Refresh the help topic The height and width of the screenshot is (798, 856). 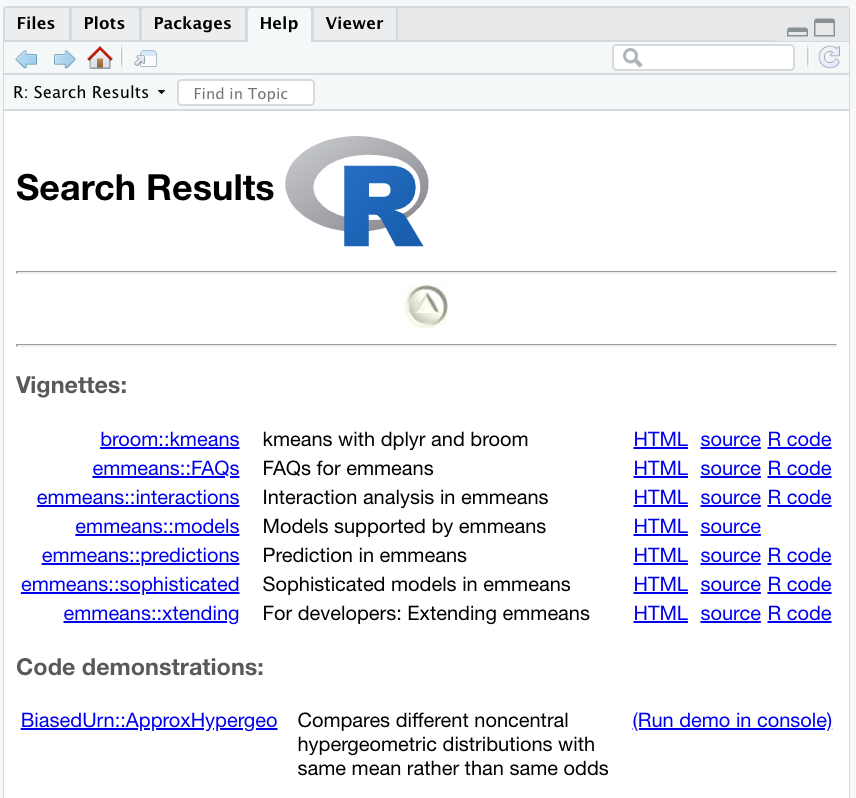pos(828,58)
